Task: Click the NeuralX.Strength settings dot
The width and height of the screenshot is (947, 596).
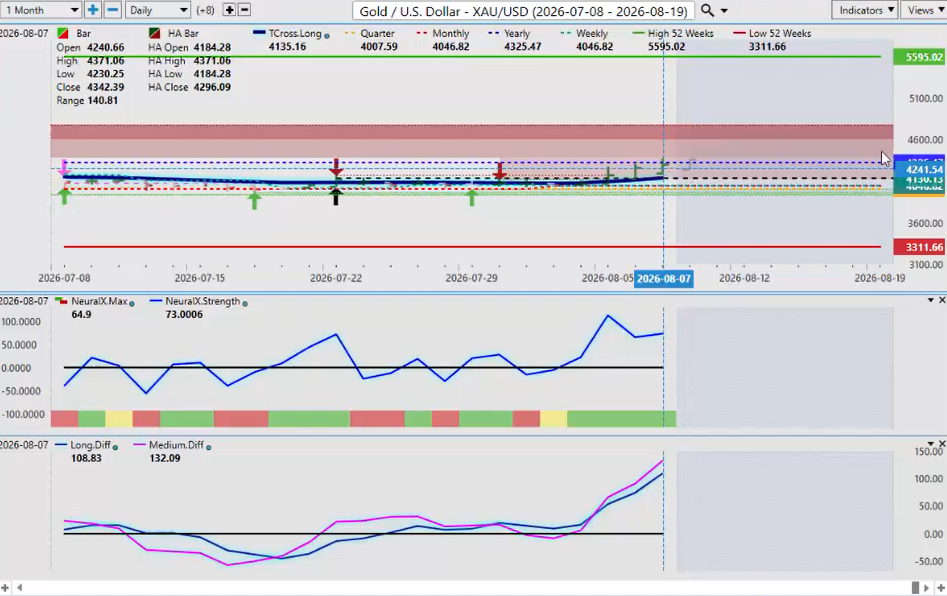Action: pyautogui.click(x=245, y=303)
